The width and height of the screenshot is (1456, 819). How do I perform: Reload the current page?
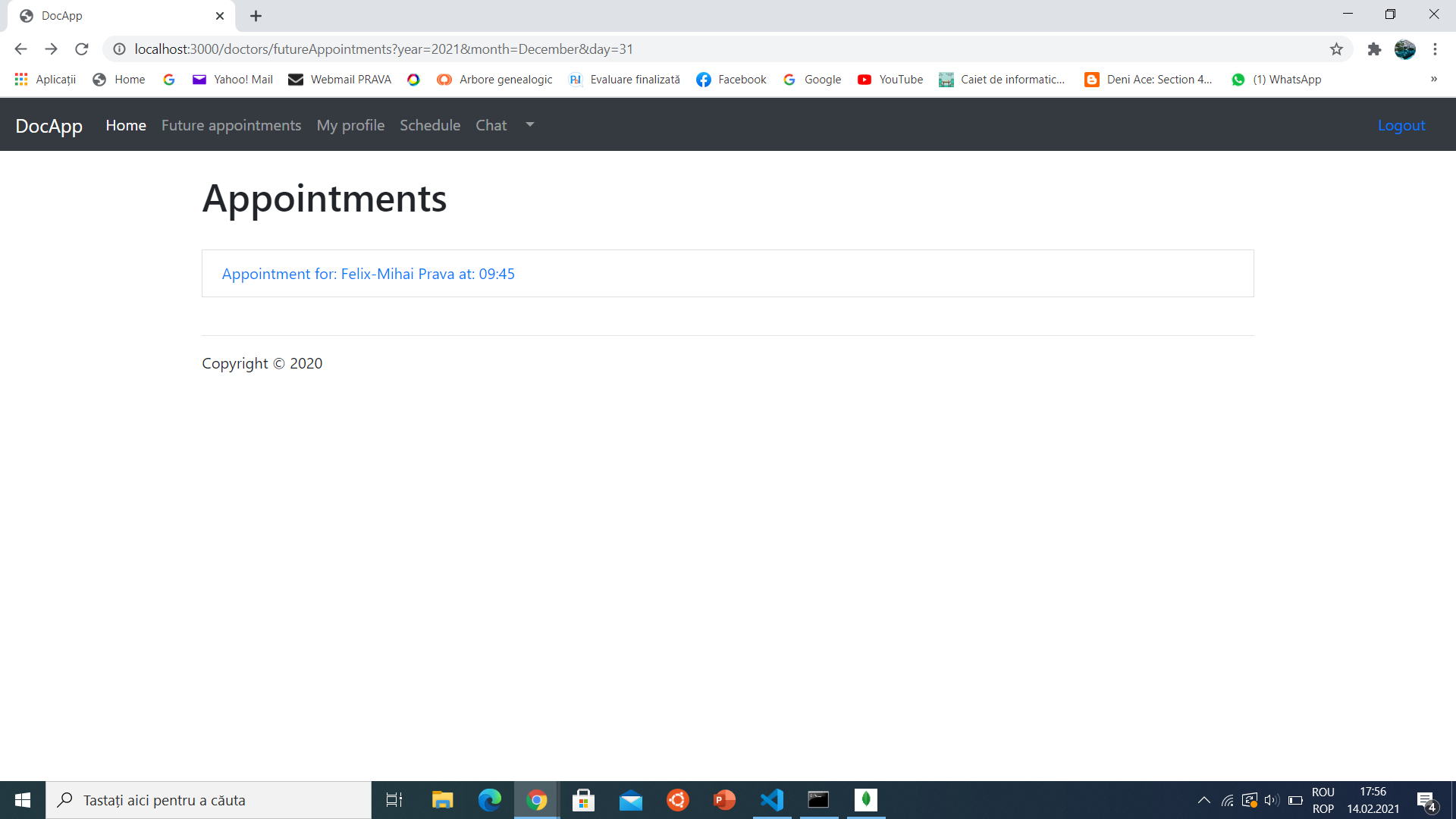[81, 49]
